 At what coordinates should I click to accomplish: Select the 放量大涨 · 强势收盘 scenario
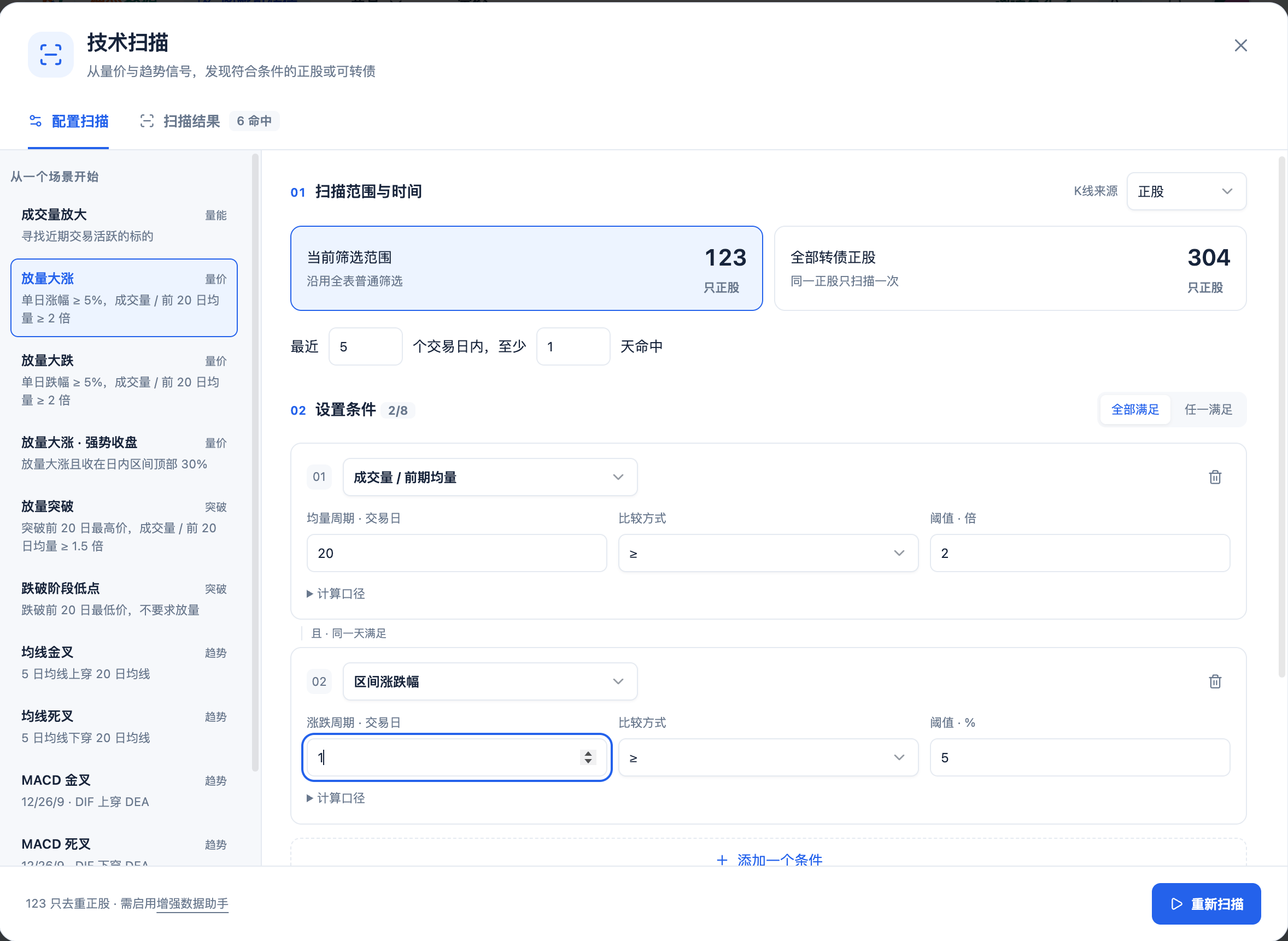pyautogui.click(x=124, y=453)
